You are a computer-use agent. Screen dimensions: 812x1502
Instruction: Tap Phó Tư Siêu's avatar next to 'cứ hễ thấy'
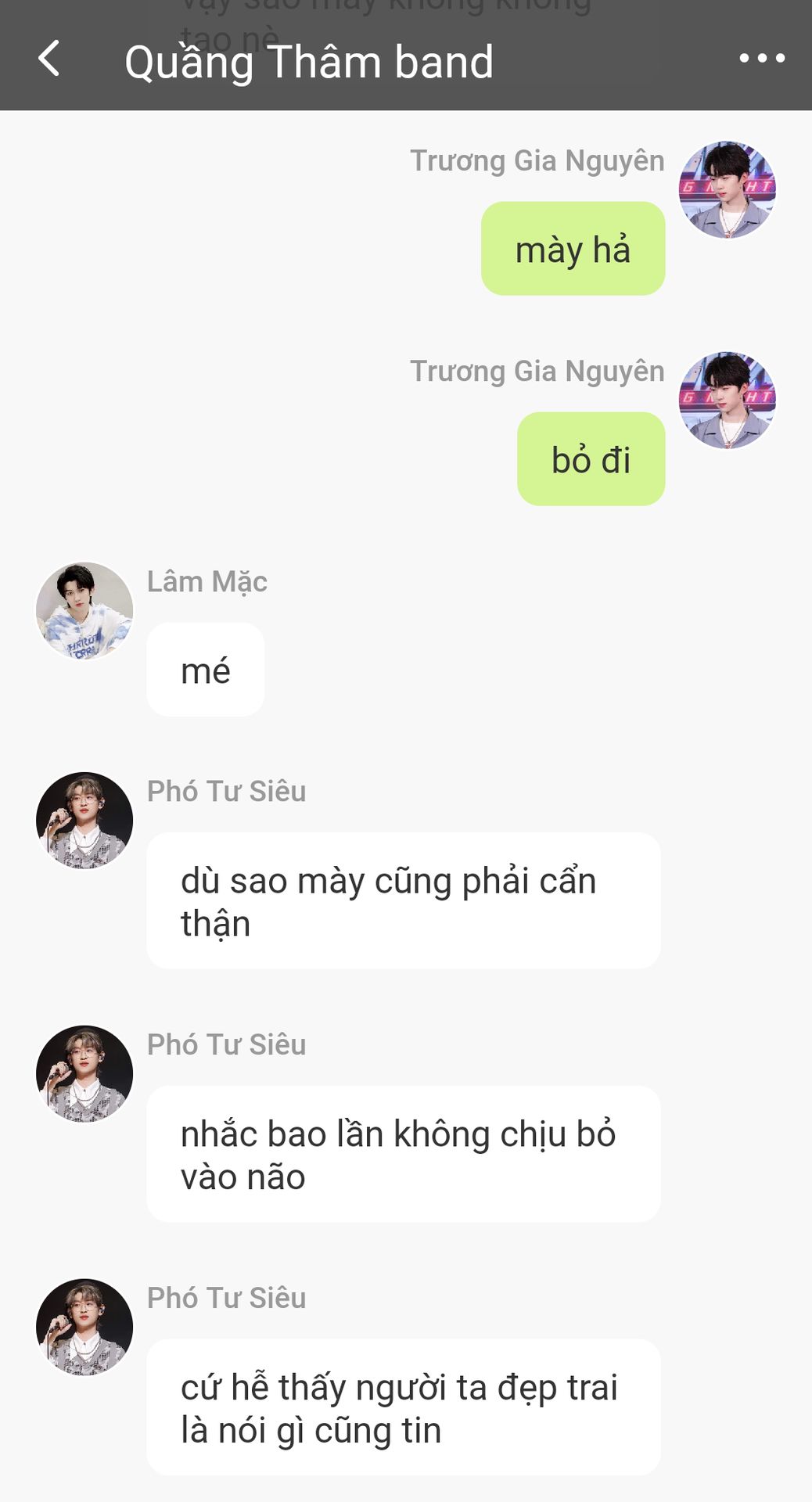pos(84,1328)
